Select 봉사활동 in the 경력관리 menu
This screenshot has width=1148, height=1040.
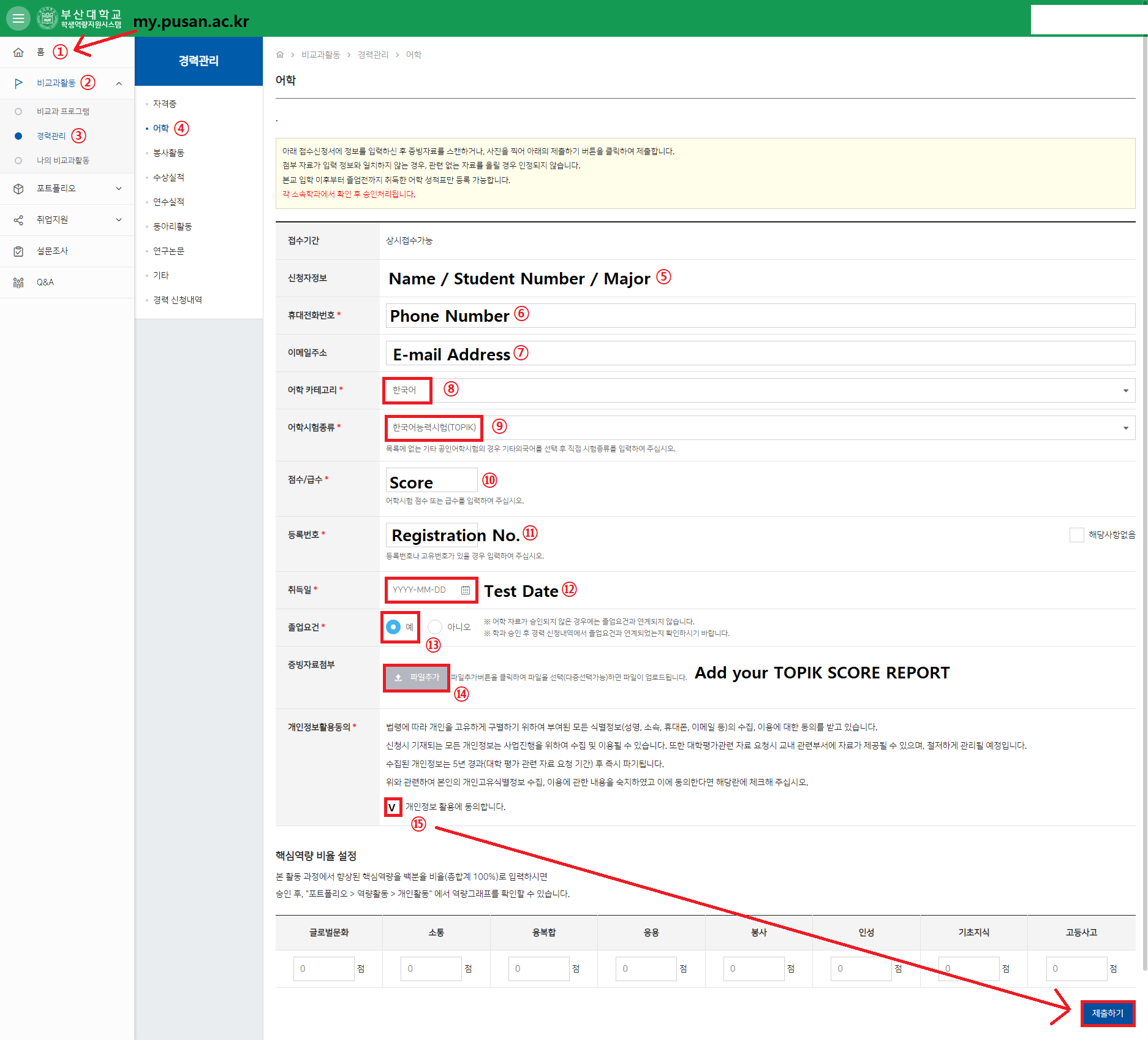[x=168, y=153]
